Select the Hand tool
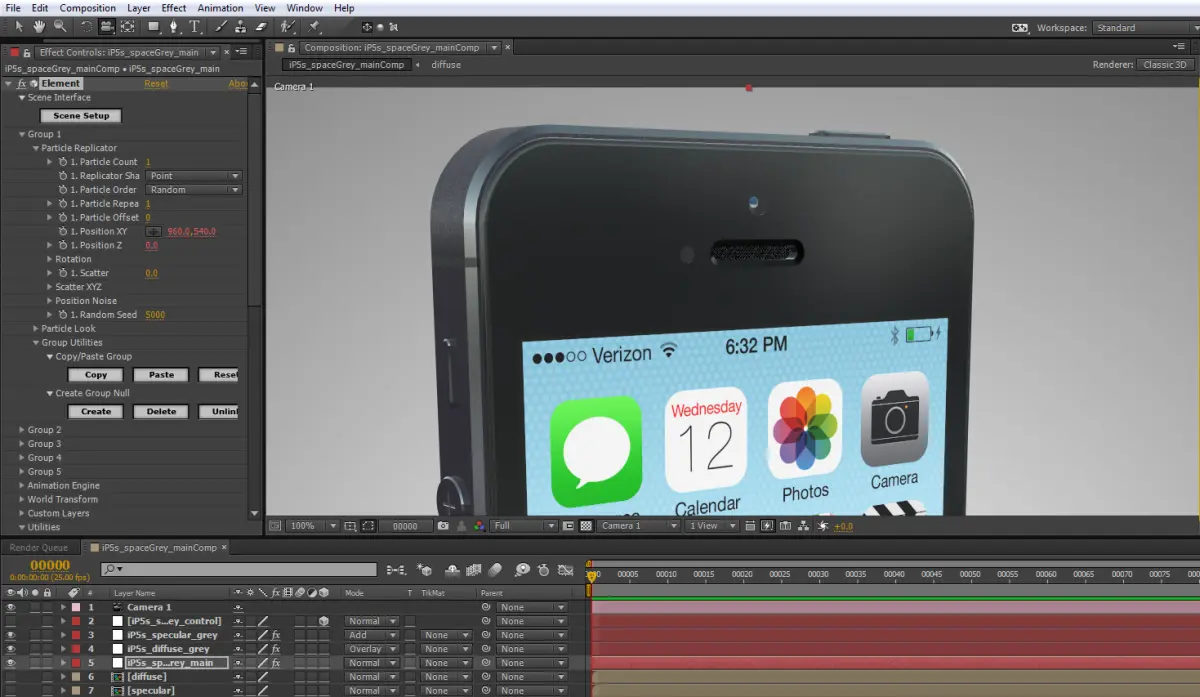The image size is (1200, 697). tap(39, 27)
